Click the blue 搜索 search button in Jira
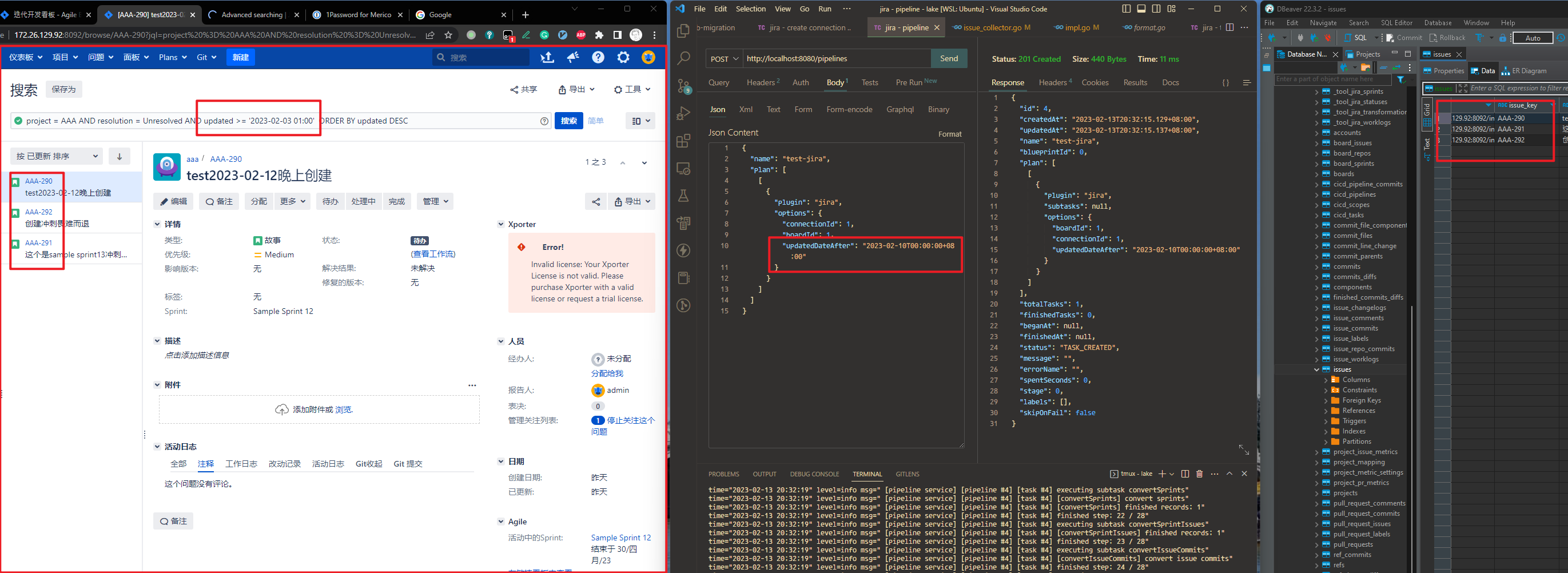This screenshot has width=1568, height=573. [568, 121]
